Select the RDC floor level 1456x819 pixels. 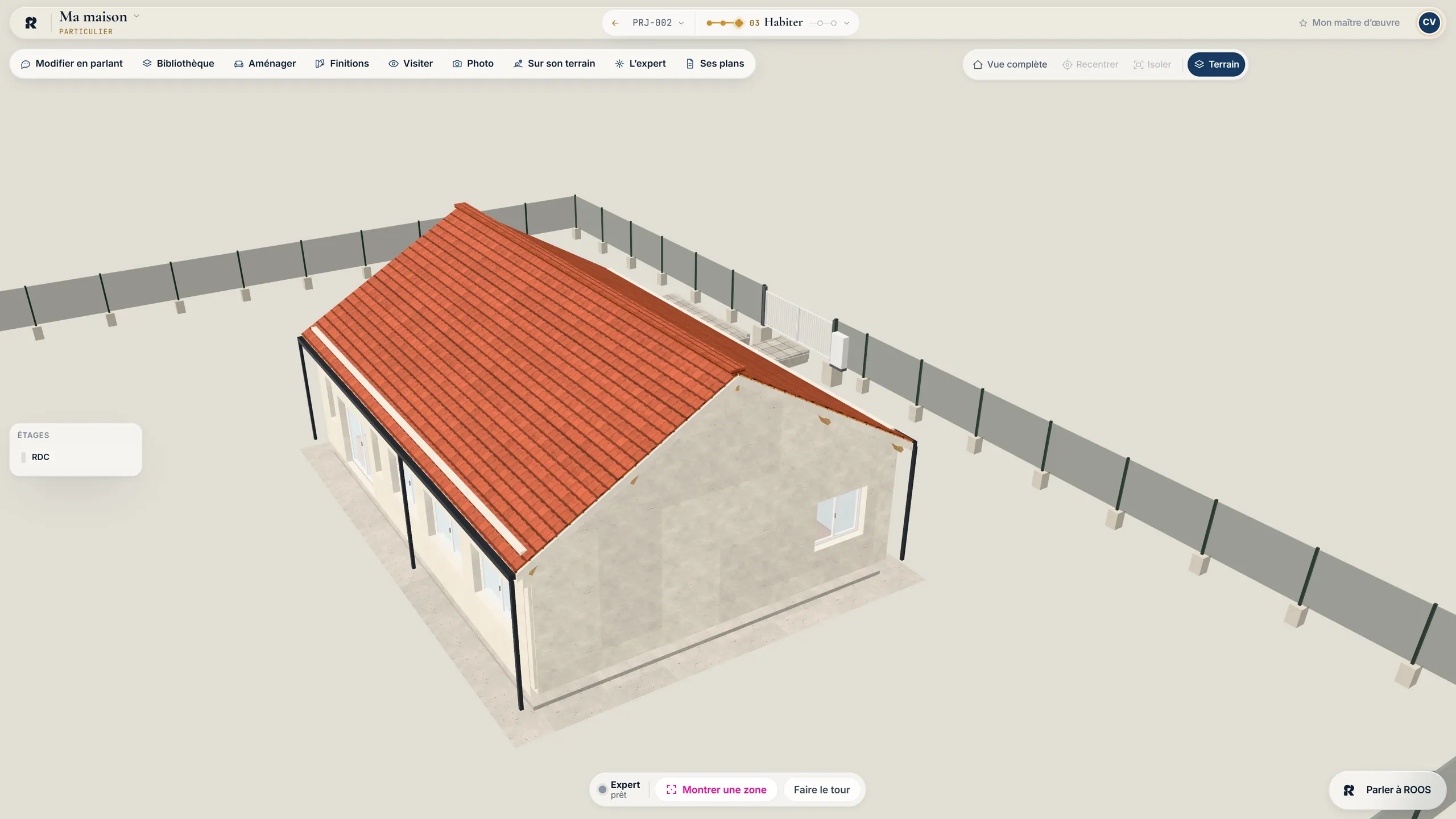coord(76,457)
